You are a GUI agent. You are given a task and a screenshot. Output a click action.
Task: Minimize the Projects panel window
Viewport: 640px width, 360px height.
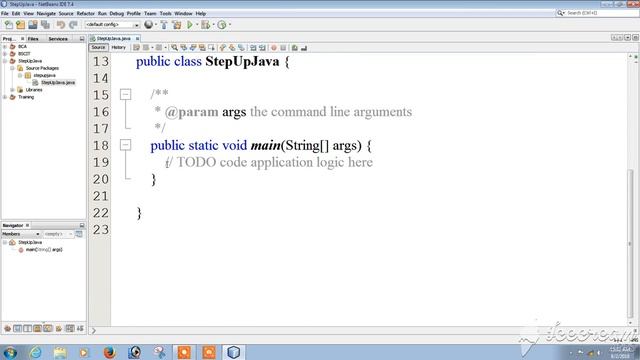[82, 39]
